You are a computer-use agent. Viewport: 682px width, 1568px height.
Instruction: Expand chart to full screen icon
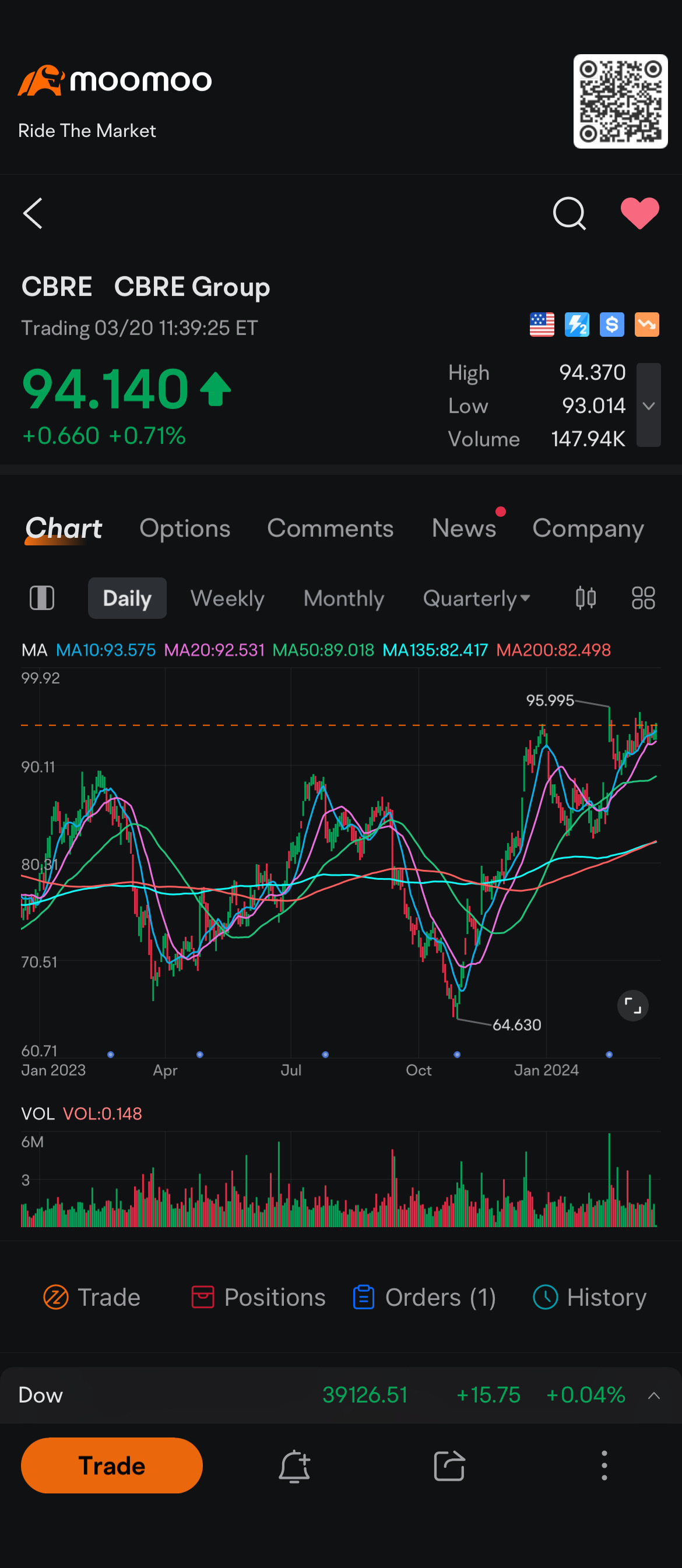632,1006
